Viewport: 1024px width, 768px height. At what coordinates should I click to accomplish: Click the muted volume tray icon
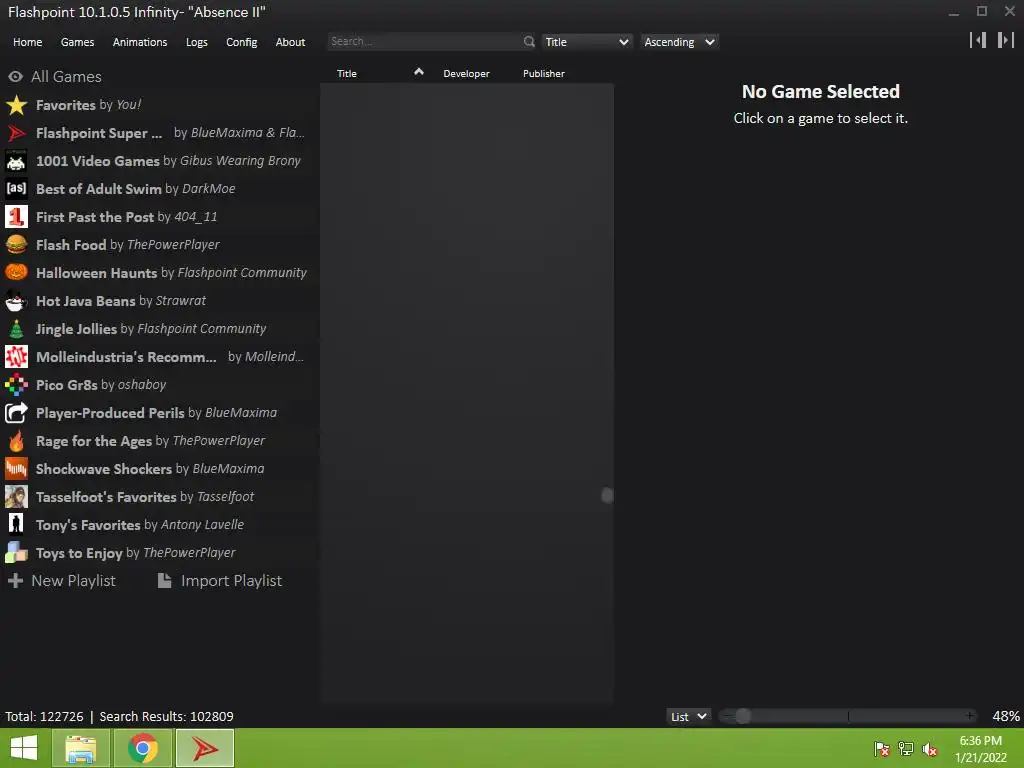[x=929, y=749]
